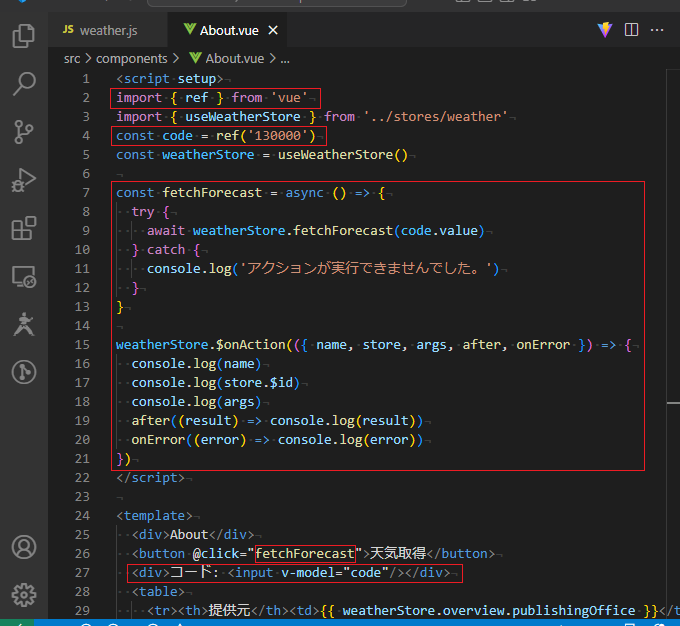Screen dimensions: 680x626
Task: Open the Search view
Action: (23, 83)
